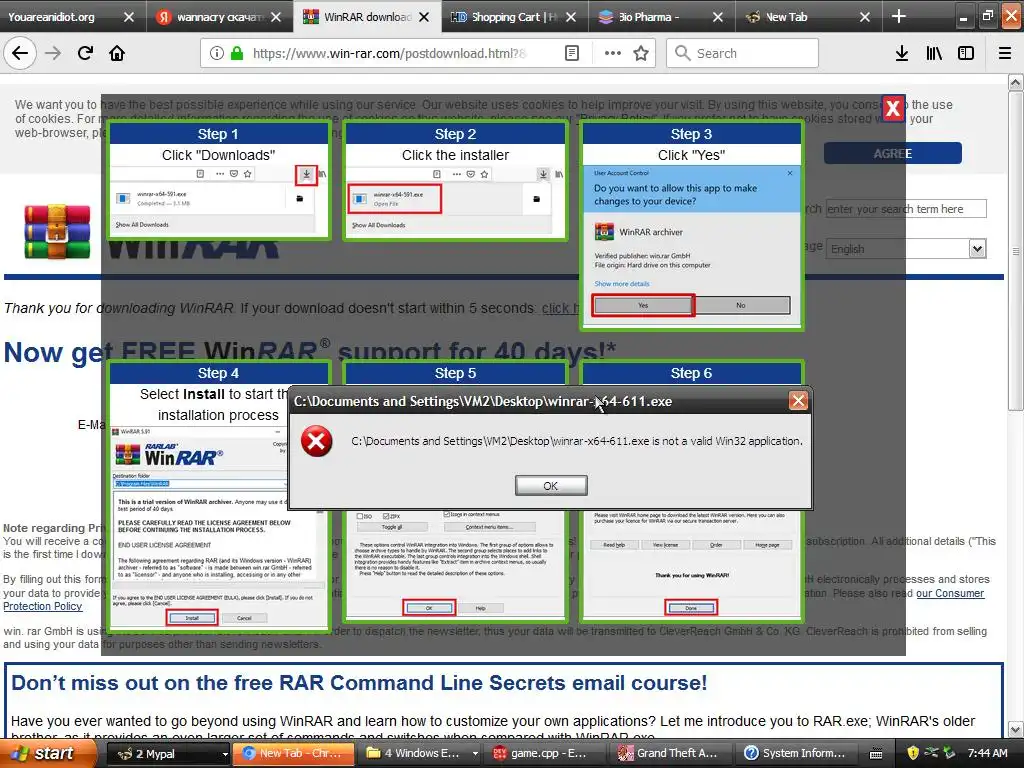Go back with the browser back arrow

tap(20, 53)
